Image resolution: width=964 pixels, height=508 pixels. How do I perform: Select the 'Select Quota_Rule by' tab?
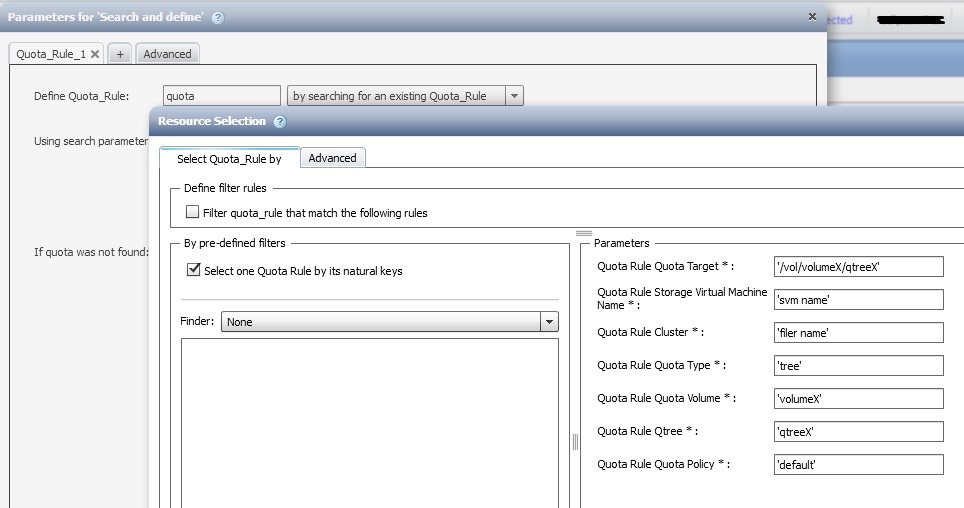tap(229, 158)
